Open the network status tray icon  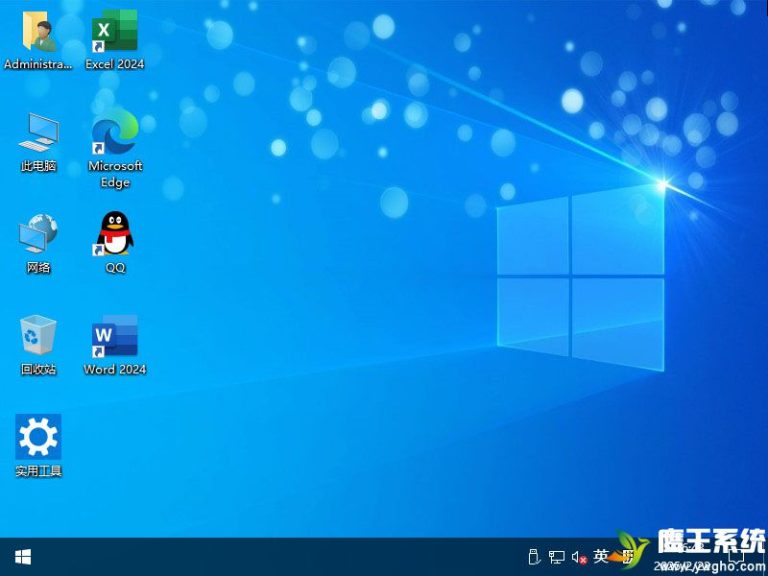pyautogui.click(x=556, y=557)
